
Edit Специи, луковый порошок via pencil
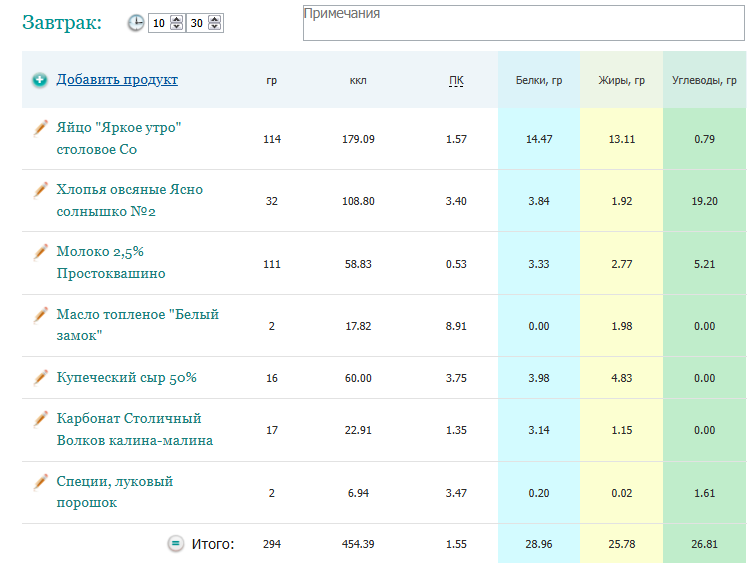pyautogui.click(x=40, y=482)
